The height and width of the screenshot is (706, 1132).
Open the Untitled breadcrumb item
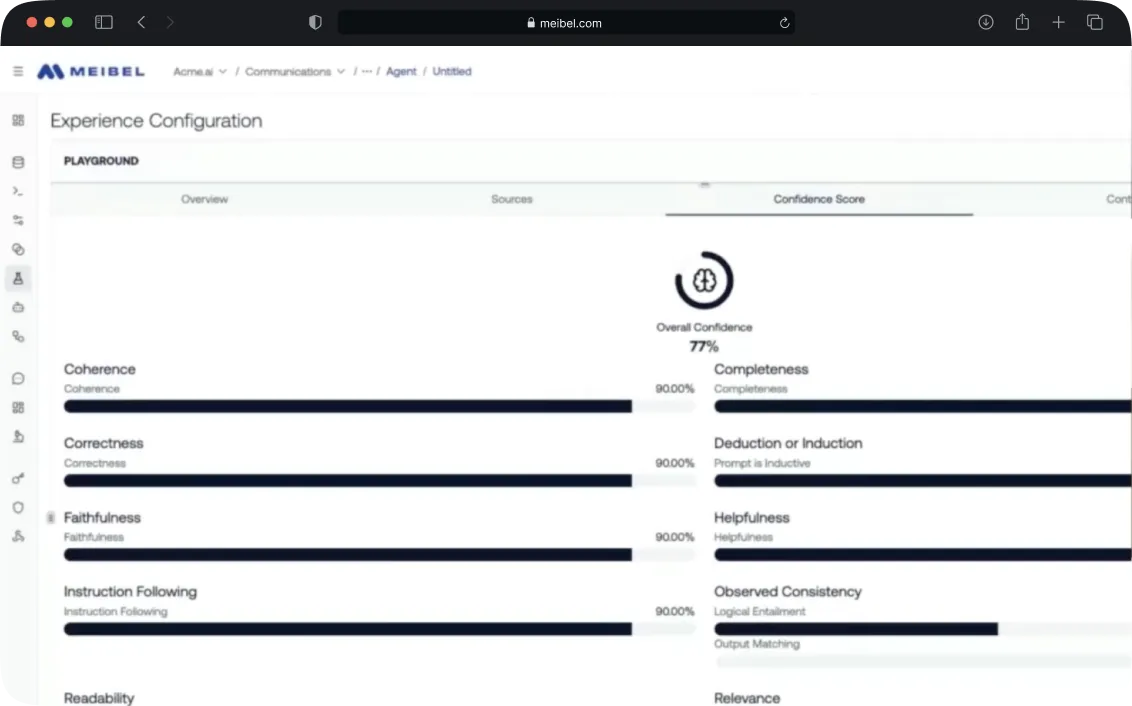(x=451, y=71)
